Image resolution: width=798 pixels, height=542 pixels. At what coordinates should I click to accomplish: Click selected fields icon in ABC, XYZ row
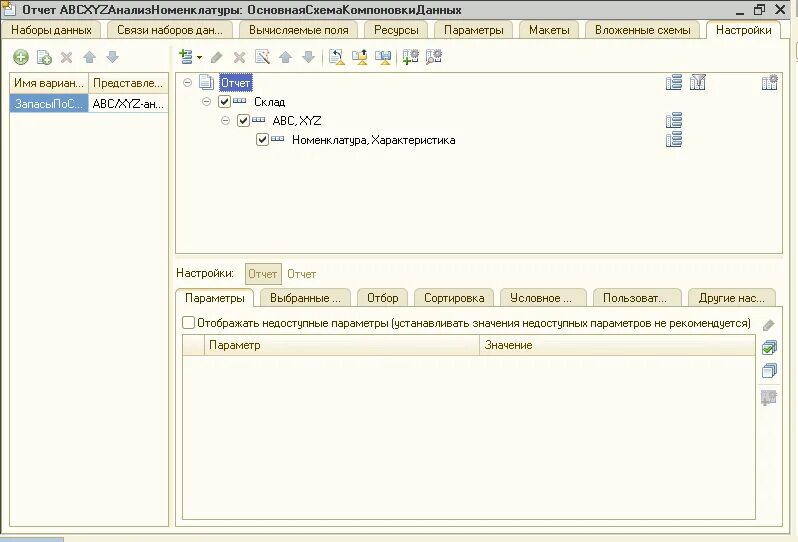pos(674,121)
